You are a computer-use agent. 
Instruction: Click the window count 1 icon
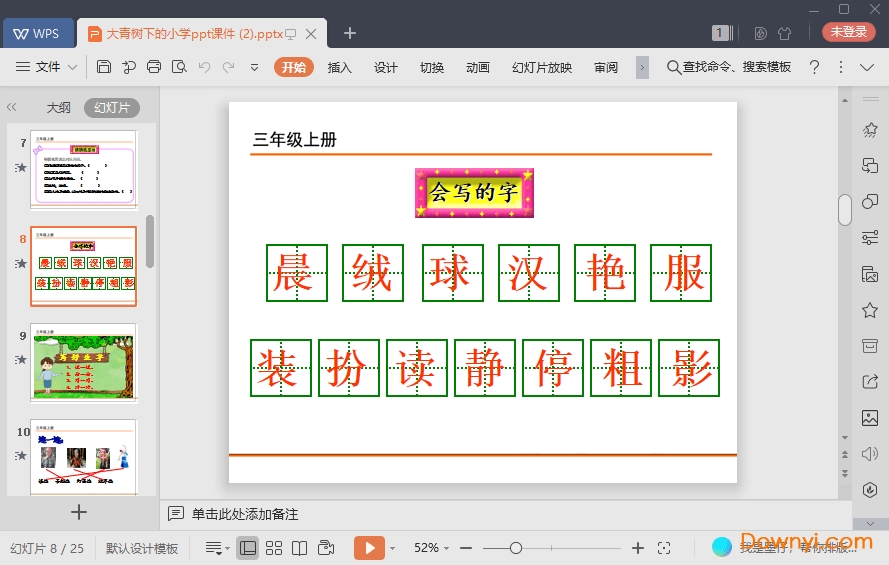click(722, 33)
